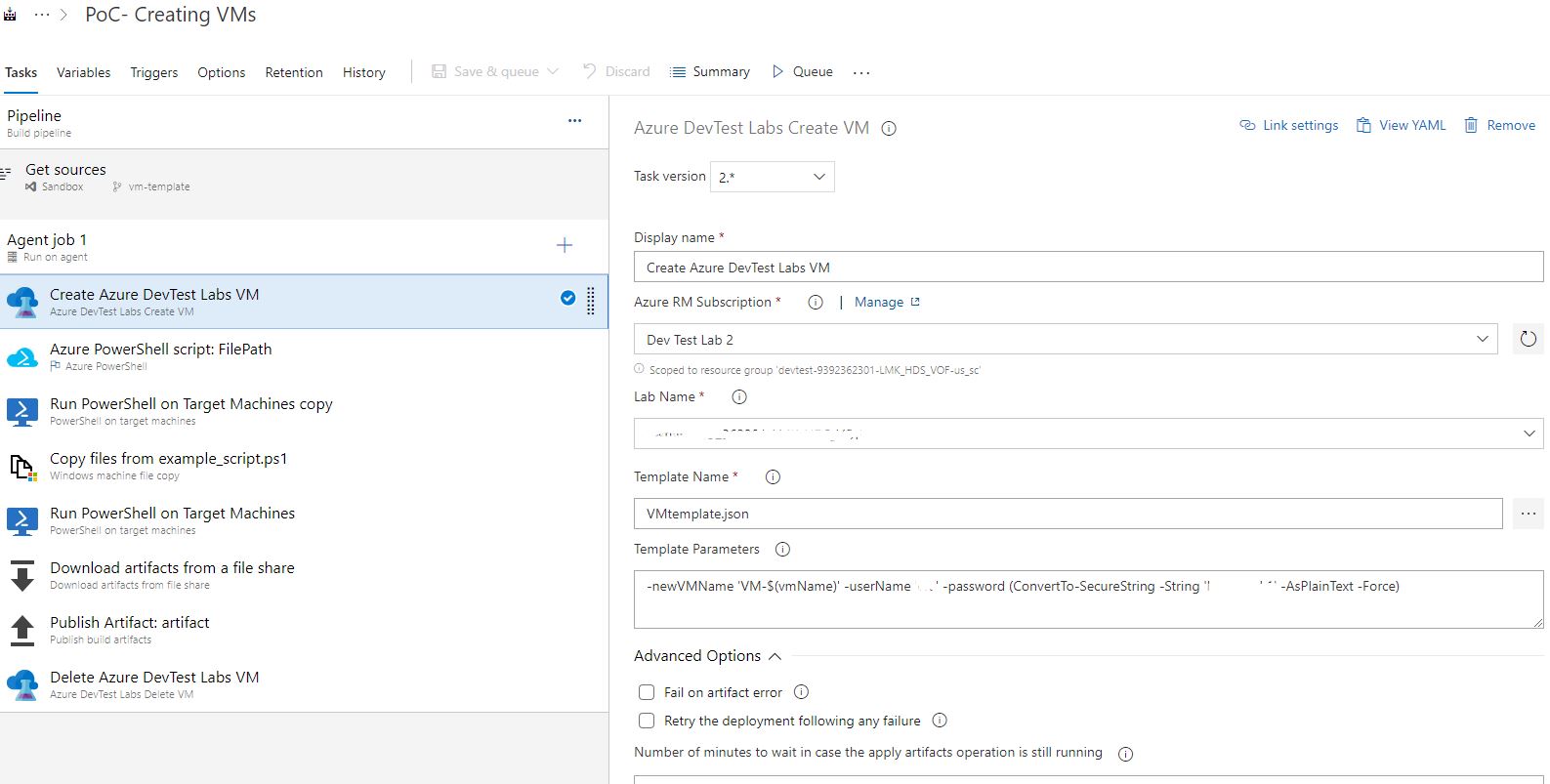The height and width of the screenshot is (784, 1550).
Task: Click the Azure DevOps project icon
Action: [10, 15]
